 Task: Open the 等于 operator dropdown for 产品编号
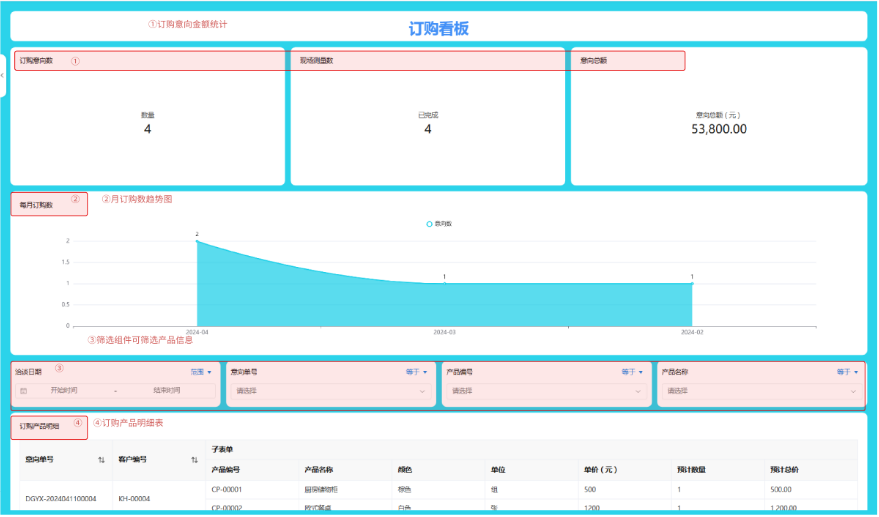(x=633, y=372)
